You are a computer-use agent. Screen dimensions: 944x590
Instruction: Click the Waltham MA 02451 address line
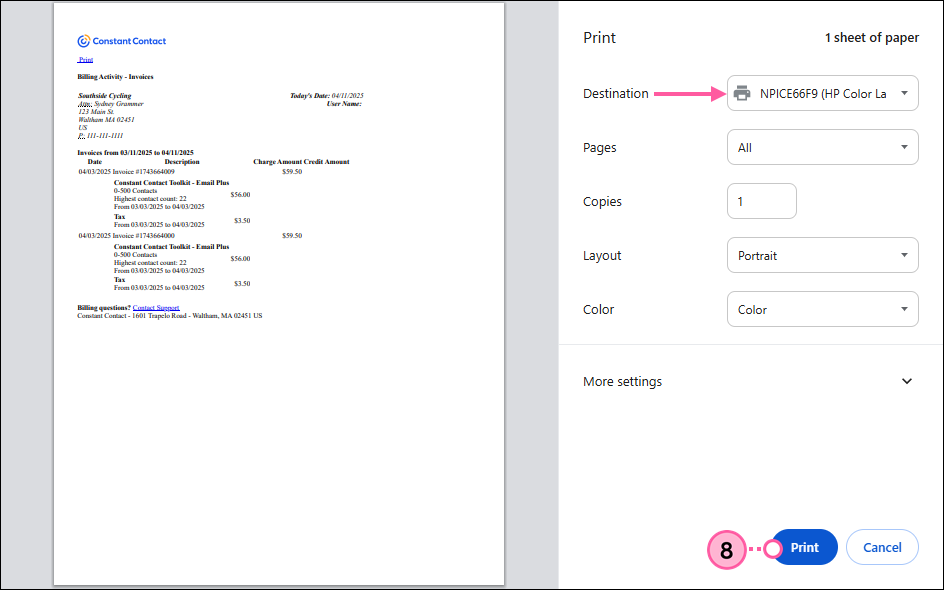[107, 120]
